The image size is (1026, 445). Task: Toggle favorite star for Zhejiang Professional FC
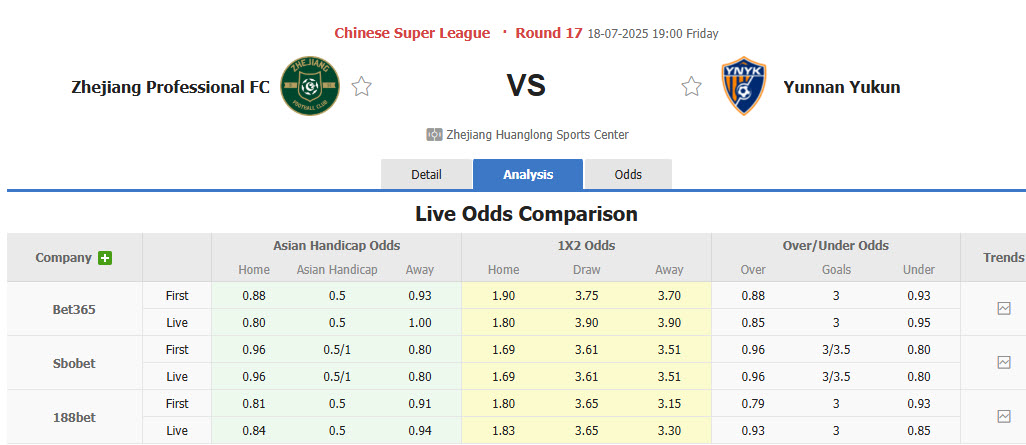click(362, 87)
